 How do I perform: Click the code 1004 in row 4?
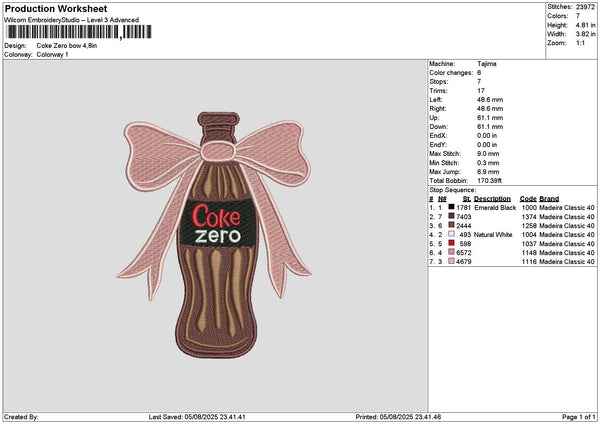coord(529,235)
